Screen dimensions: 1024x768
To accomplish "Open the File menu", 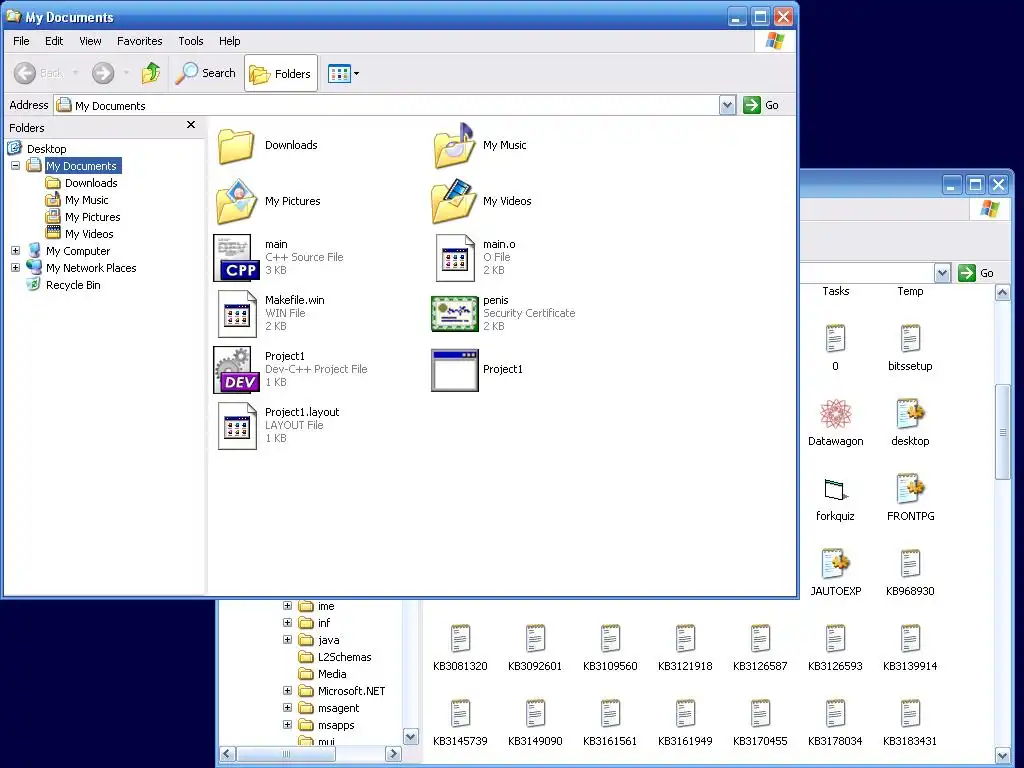I will [21, 41].
